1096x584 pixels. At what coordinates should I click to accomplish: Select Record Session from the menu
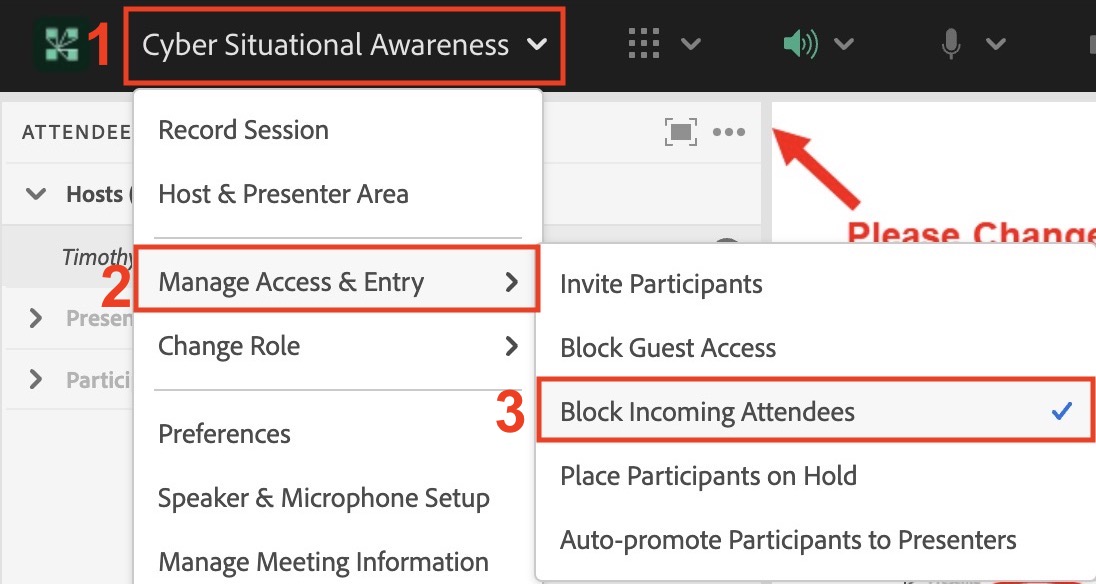(243, 130)
